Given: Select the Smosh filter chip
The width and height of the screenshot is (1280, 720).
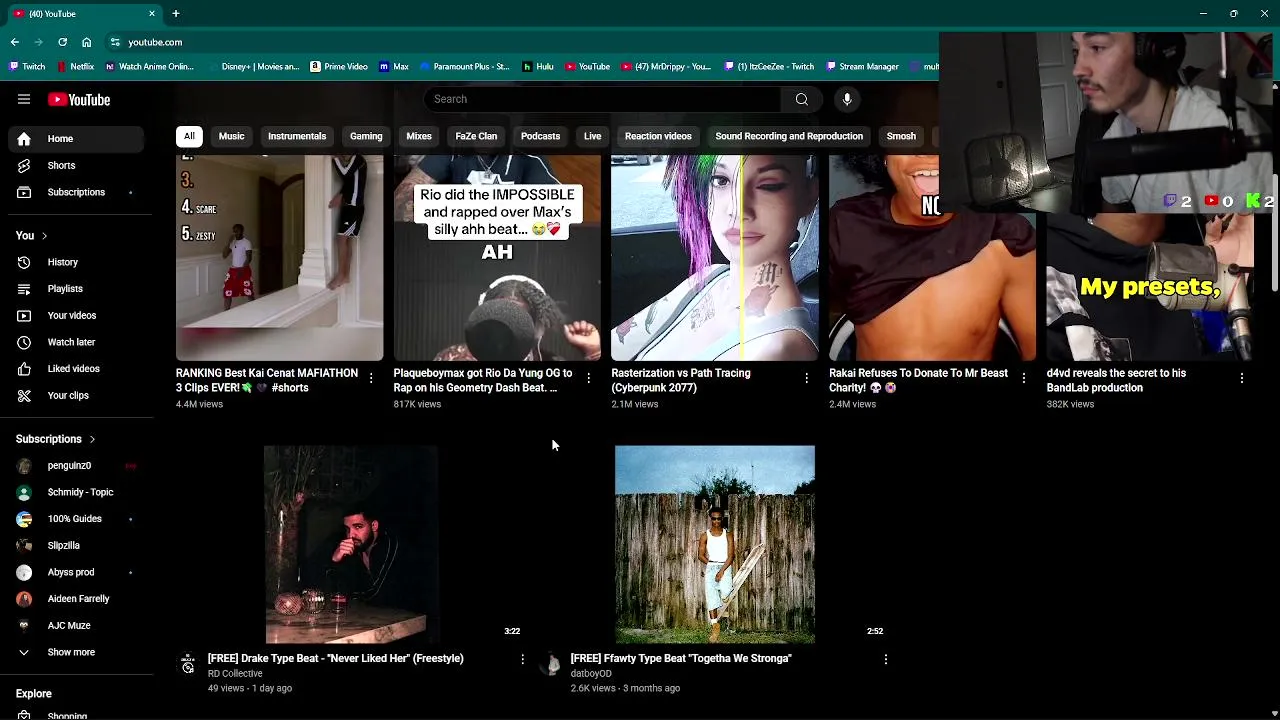Looking at the screenshot, I should tap(901, 136).
